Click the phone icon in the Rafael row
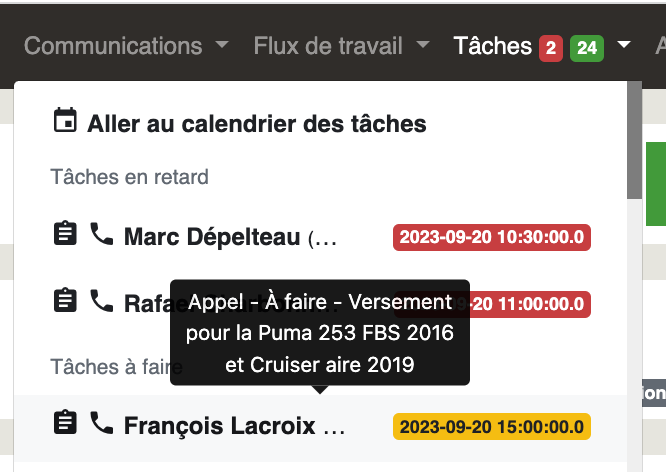666x472 pixels. (102, 301)
